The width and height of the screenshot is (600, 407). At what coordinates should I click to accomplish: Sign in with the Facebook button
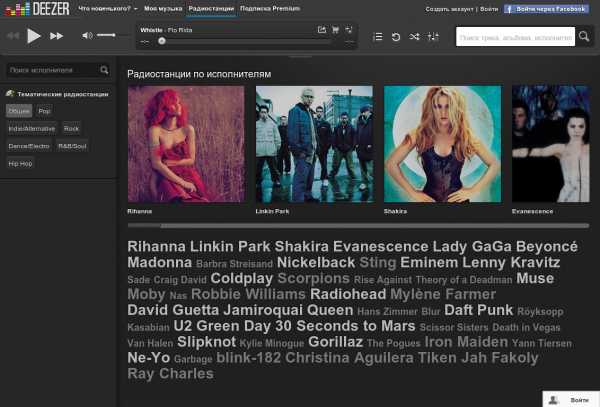[x=546, y=9]
